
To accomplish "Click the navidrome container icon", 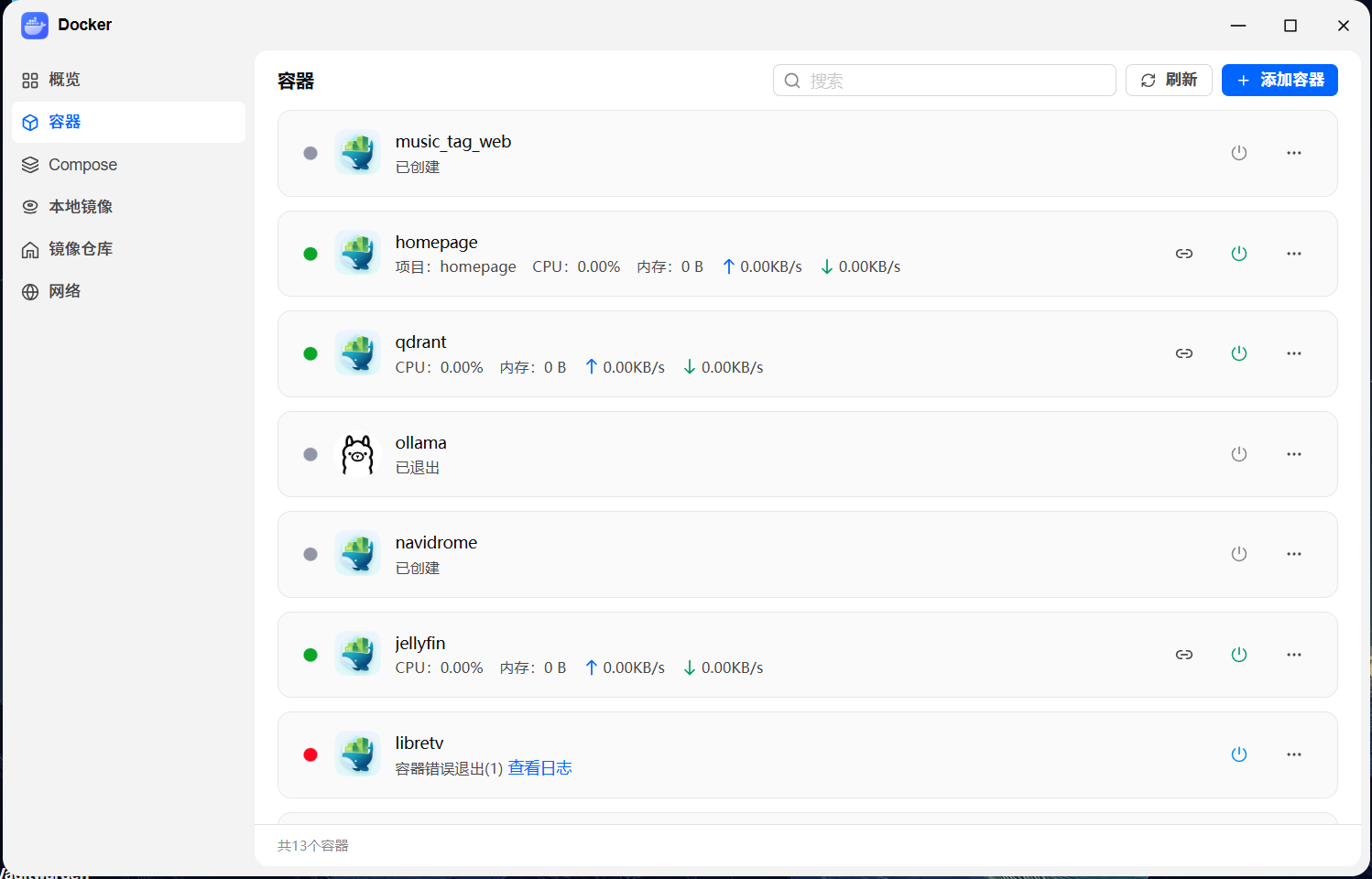I will (357, 553).
